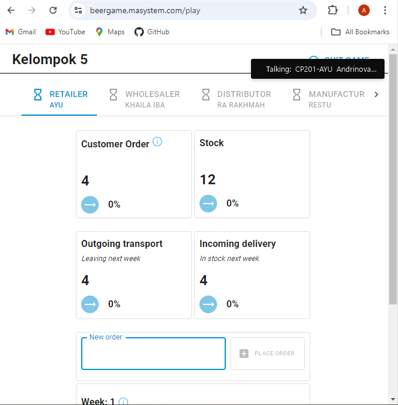Open the All Bookmarks folder
This screenshot has width=398, height=405.
click(x=360, y=32)
